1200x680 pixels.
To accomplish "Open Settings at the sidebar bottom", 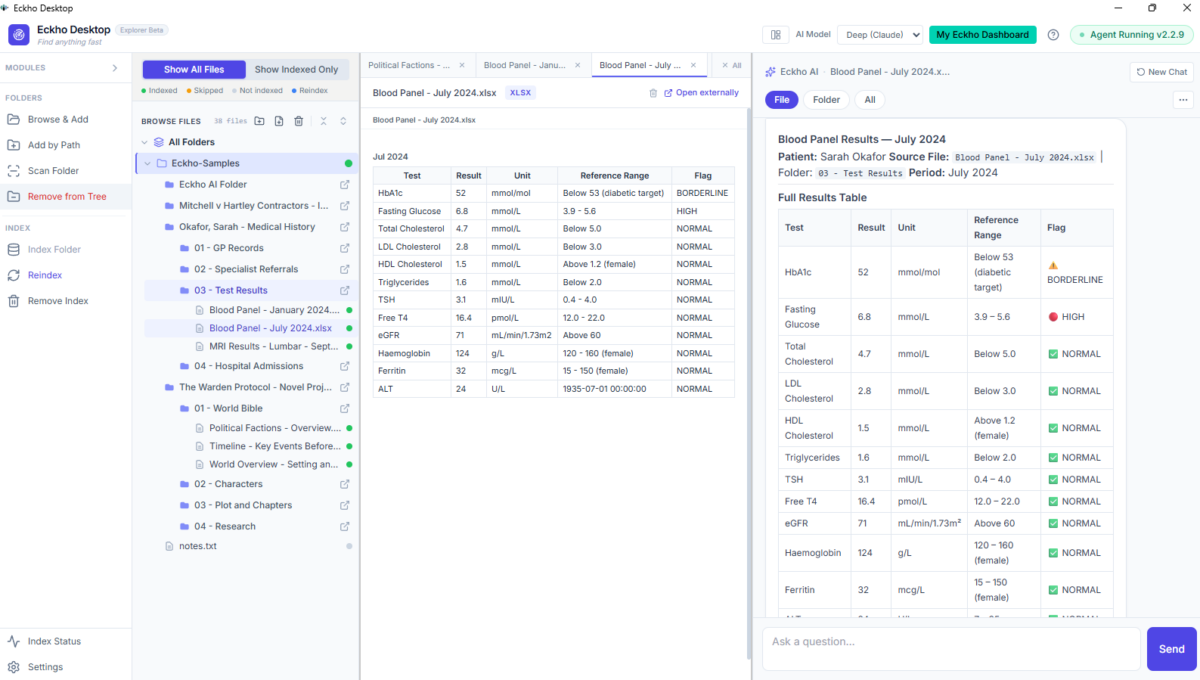I will 45,667.
